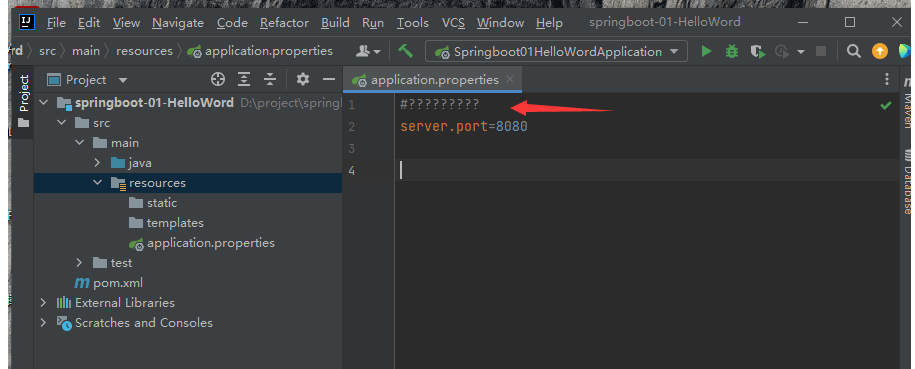Collapse the resources folder arrow

97,183
